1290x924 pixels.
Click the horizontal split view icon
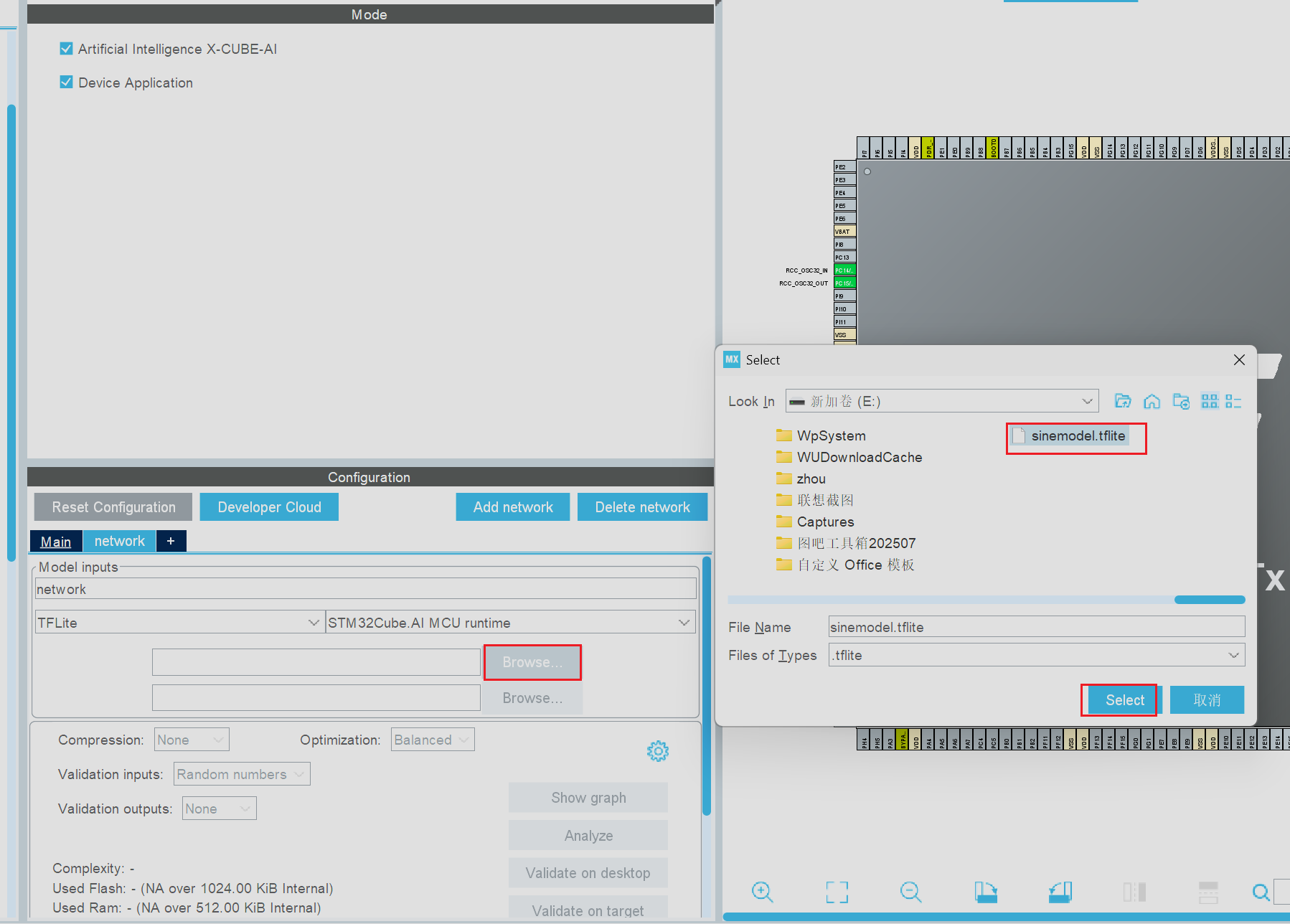pyautogui.click(x=1208, y=892)
